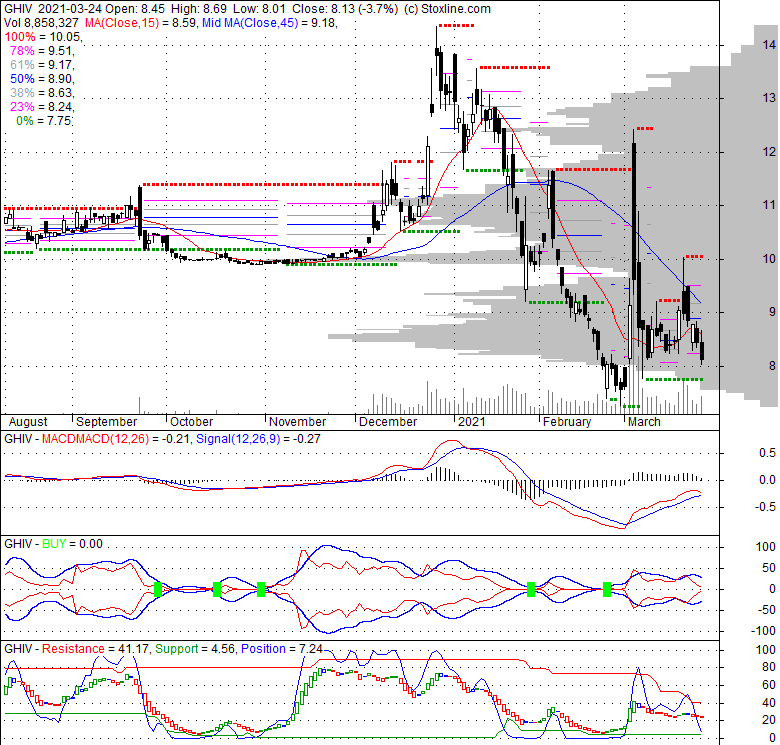Click the 'October' month label

pyautogui.click(x=192, y=422)
